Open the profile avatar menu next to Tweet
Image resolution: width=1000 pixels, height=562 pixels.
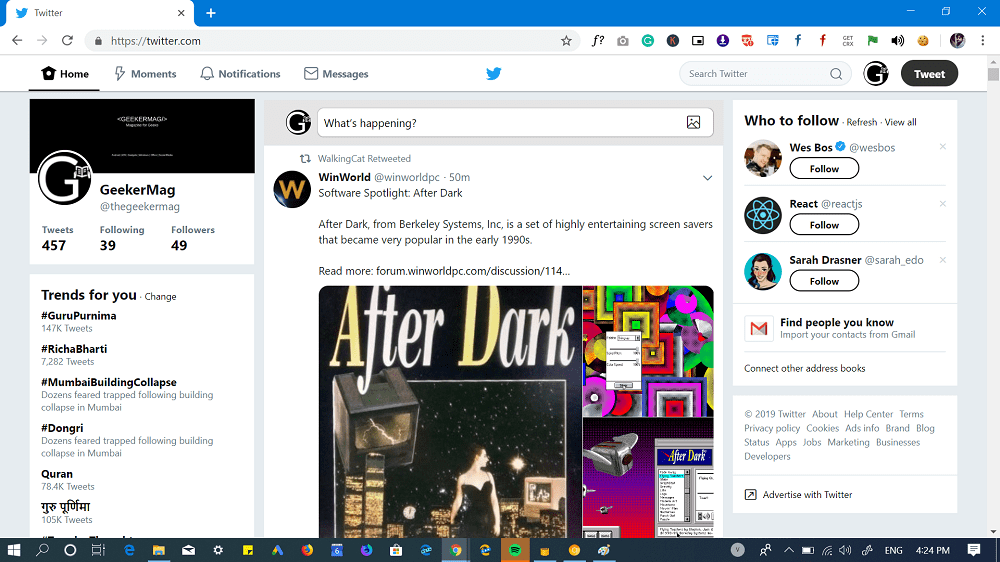click(x=876, y=73)
